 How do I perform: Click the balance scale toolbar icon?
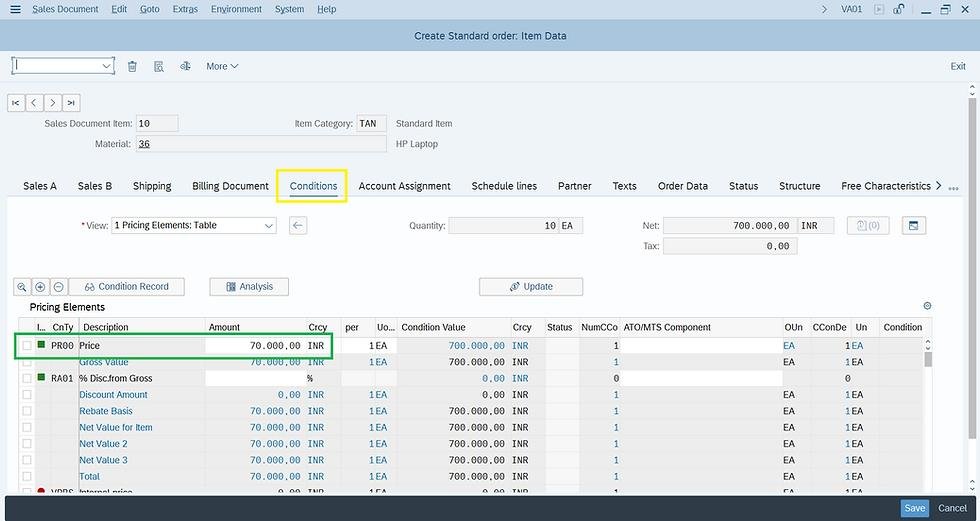185,66
